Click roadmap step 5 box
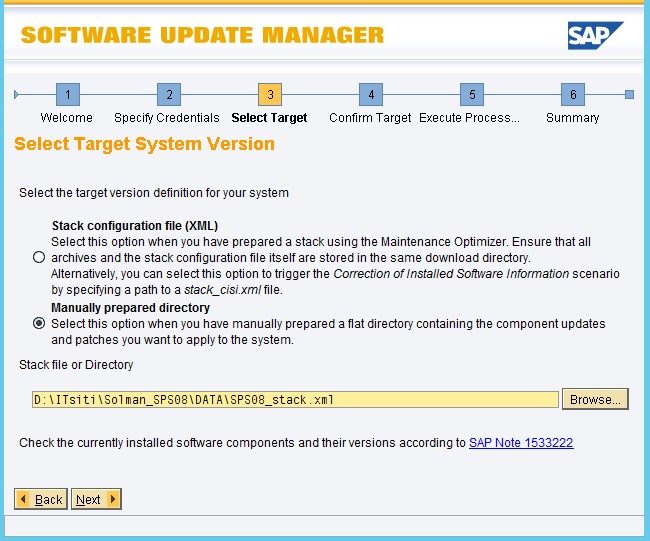 (472, 95)
